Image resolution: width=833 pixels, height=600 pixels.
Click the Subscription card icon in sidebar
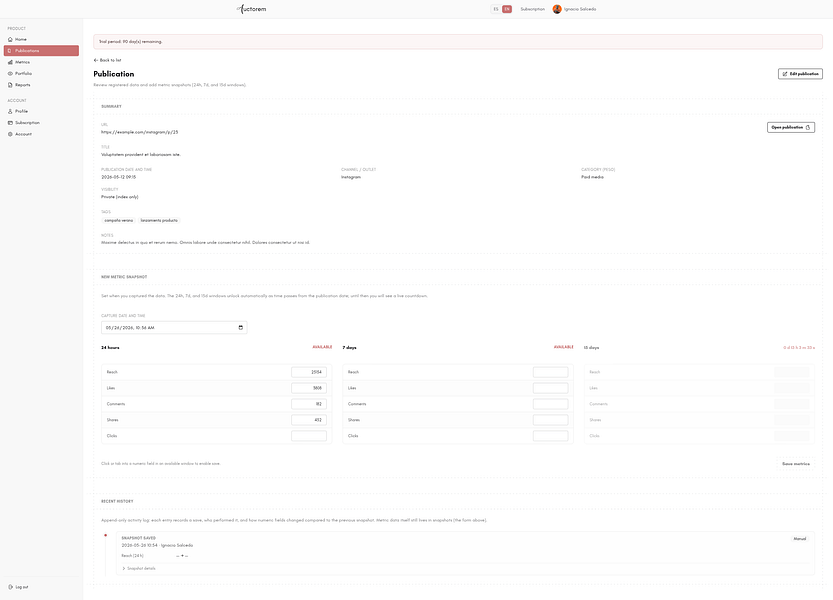pyautogui.click(x=10, y=123)
